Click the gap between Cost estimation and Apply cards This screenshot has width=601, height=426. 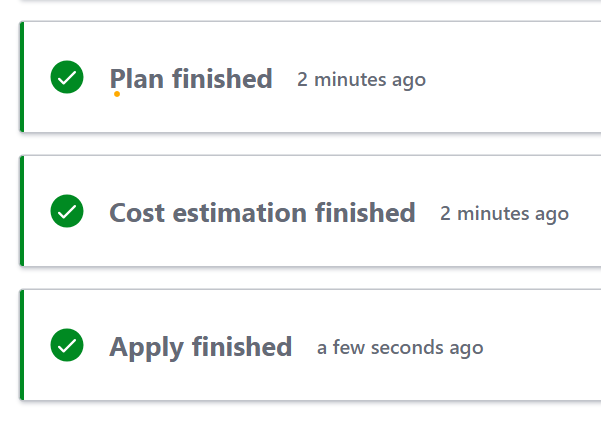pos(310,278)
